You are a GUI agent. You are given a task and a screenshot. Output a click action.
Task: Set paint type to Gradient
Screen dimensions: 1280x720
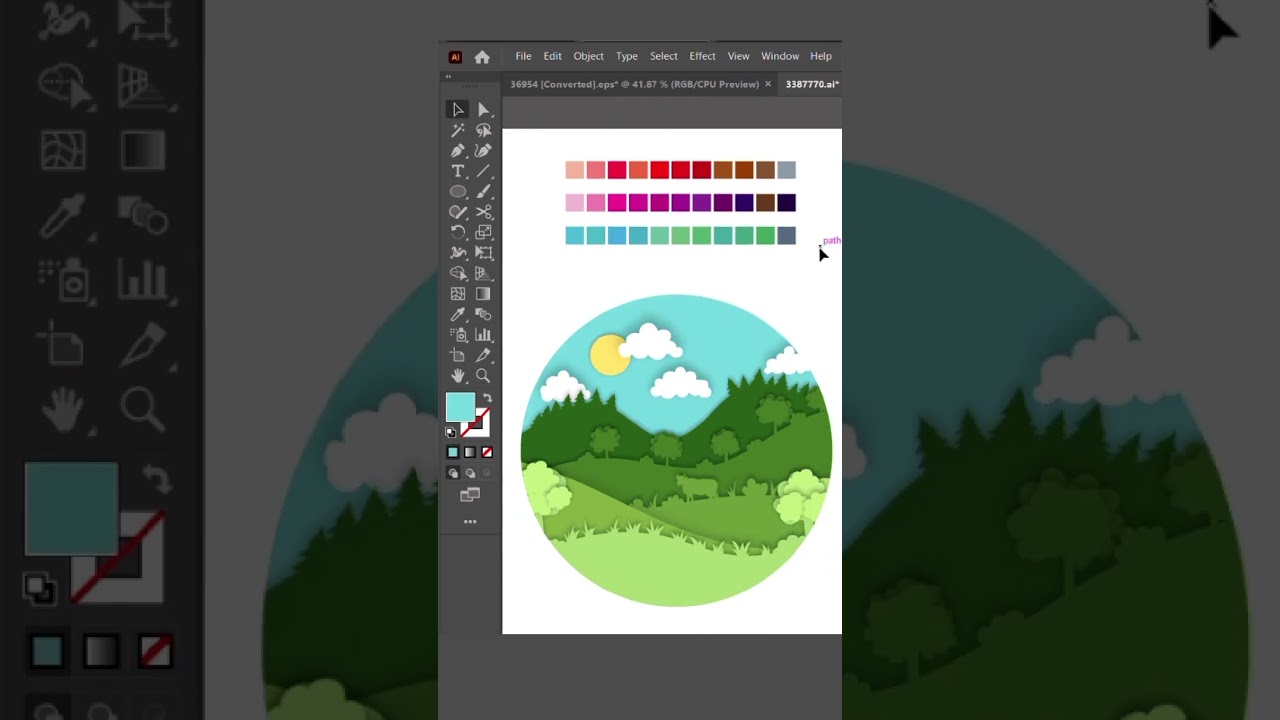pyautogui.click(x=470, y=452)
